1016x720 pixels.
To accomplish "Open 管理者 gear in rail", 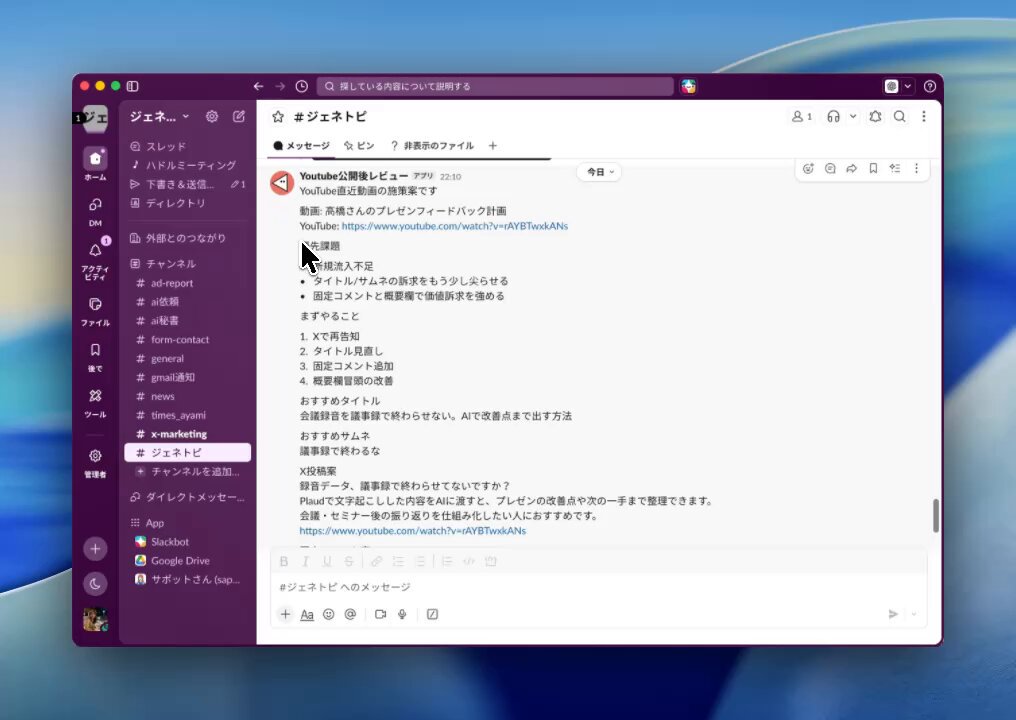I will (95, 463).
